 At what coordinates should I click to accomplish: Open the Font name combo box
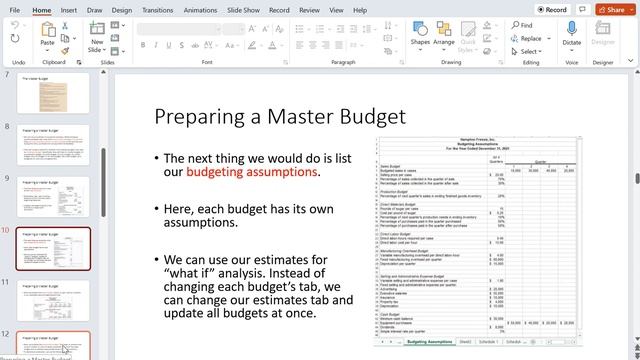coord(179,29)
